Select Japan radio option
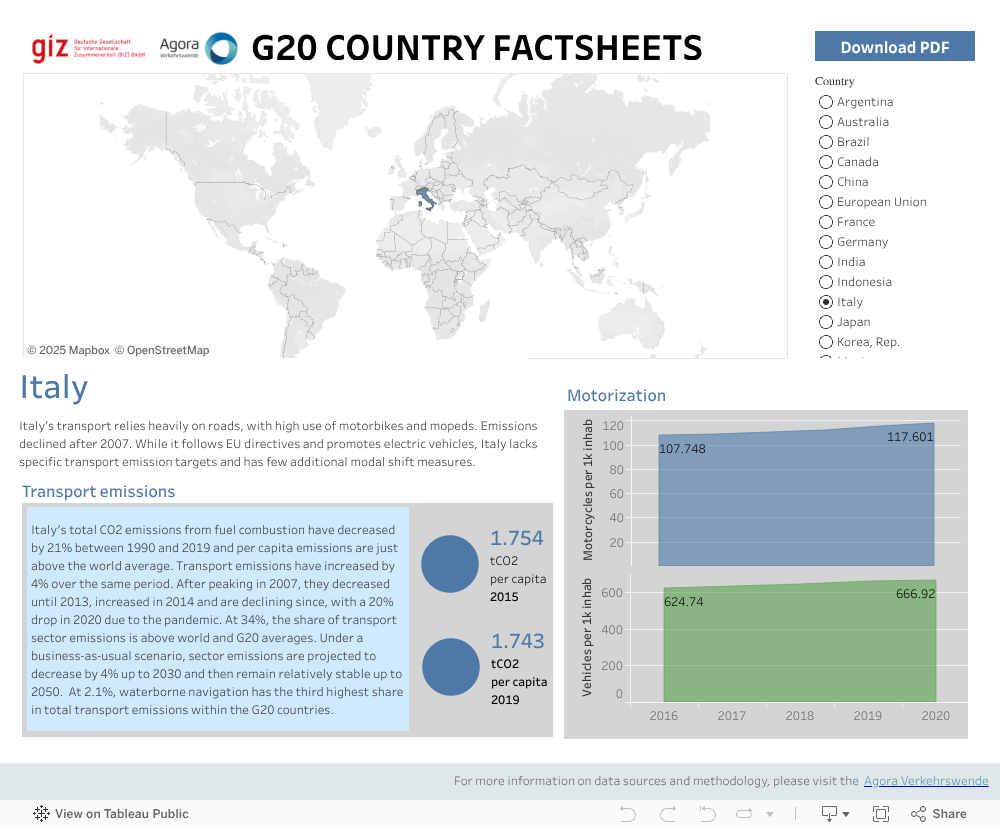1000x827 pixels. (x=826, y=322)
